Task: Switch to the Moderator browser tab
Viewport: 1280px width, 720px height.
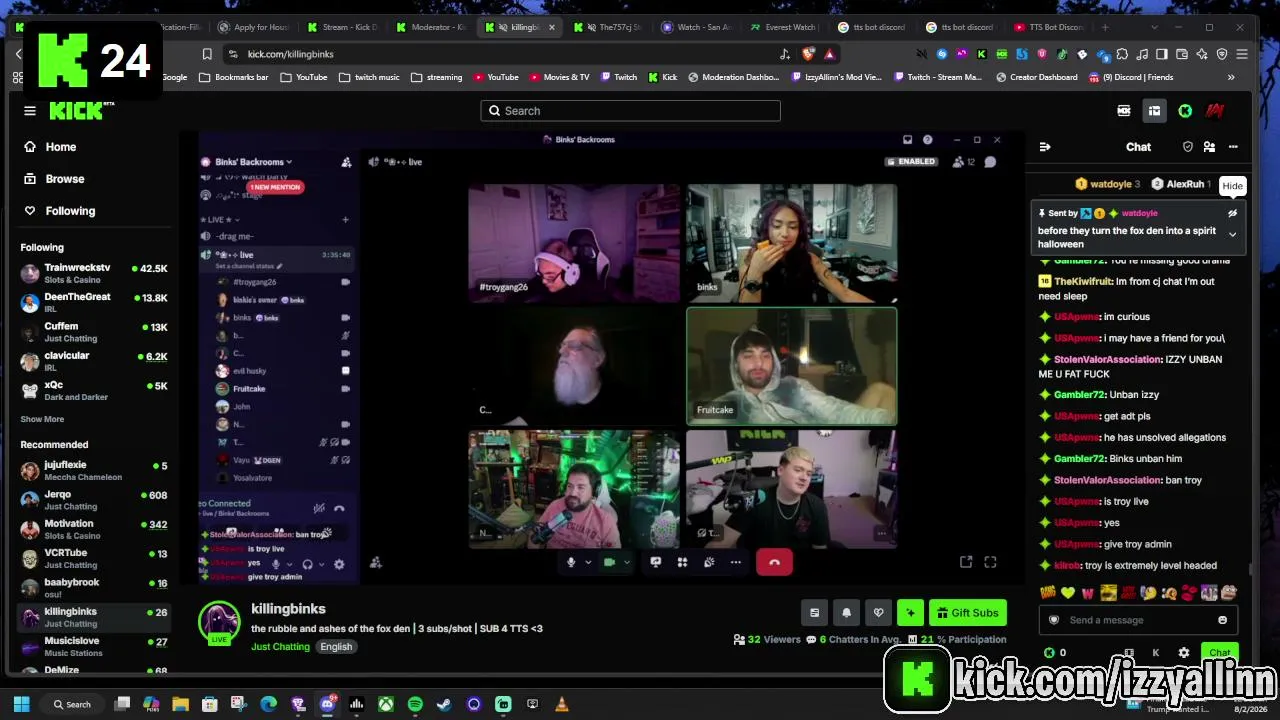Action: tap(430, 27)
